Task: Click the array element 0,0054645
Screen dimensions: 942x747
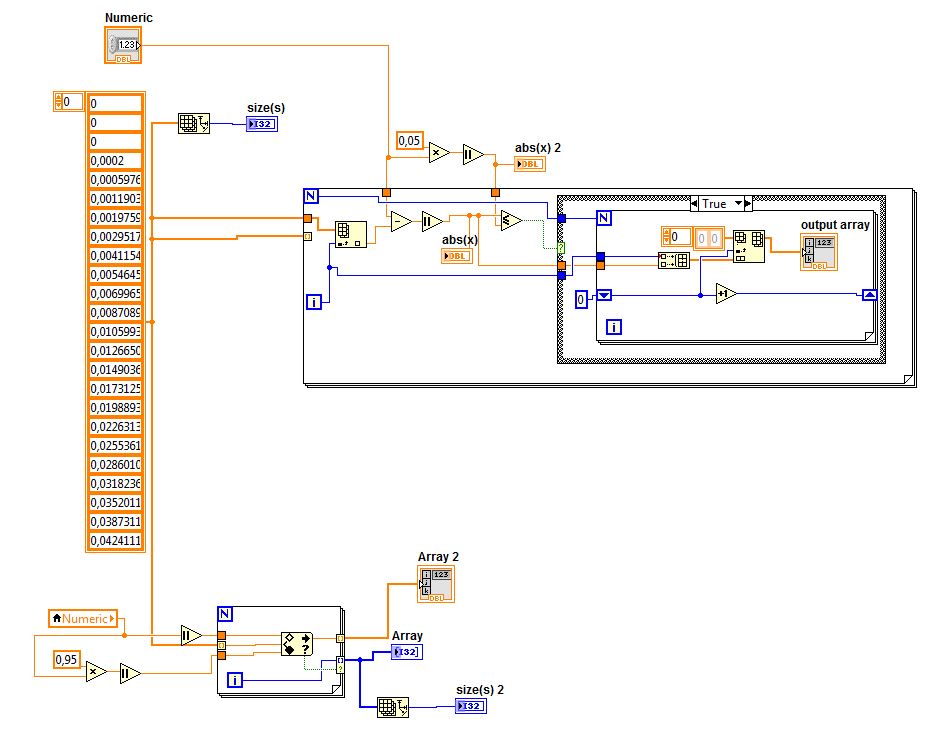Action: click(115, 275)
